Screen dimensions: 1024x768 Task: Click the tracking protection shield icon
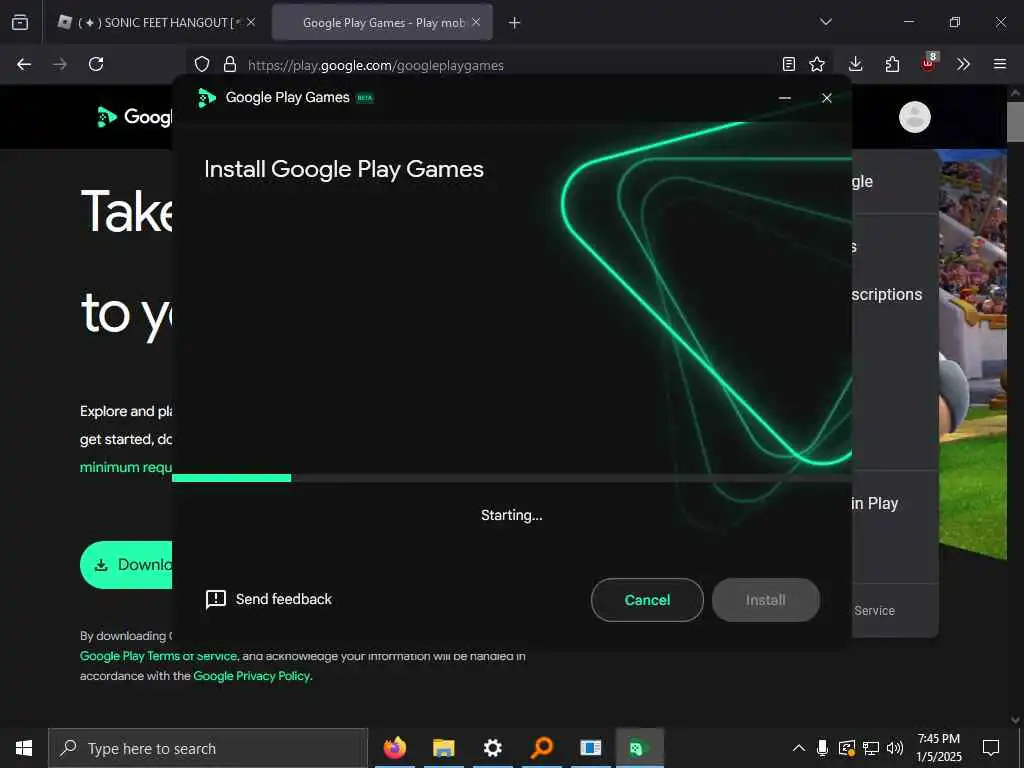pos(202,64)
